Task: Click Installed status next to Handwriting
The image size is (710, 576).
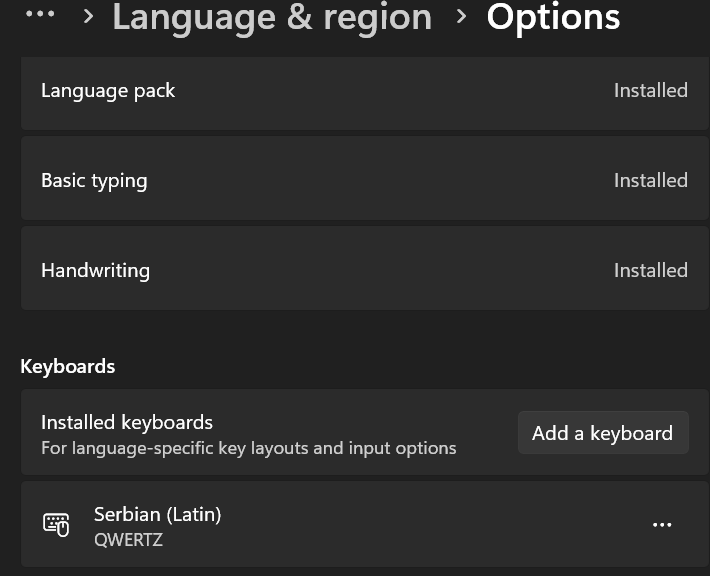Action: (650, 271)
